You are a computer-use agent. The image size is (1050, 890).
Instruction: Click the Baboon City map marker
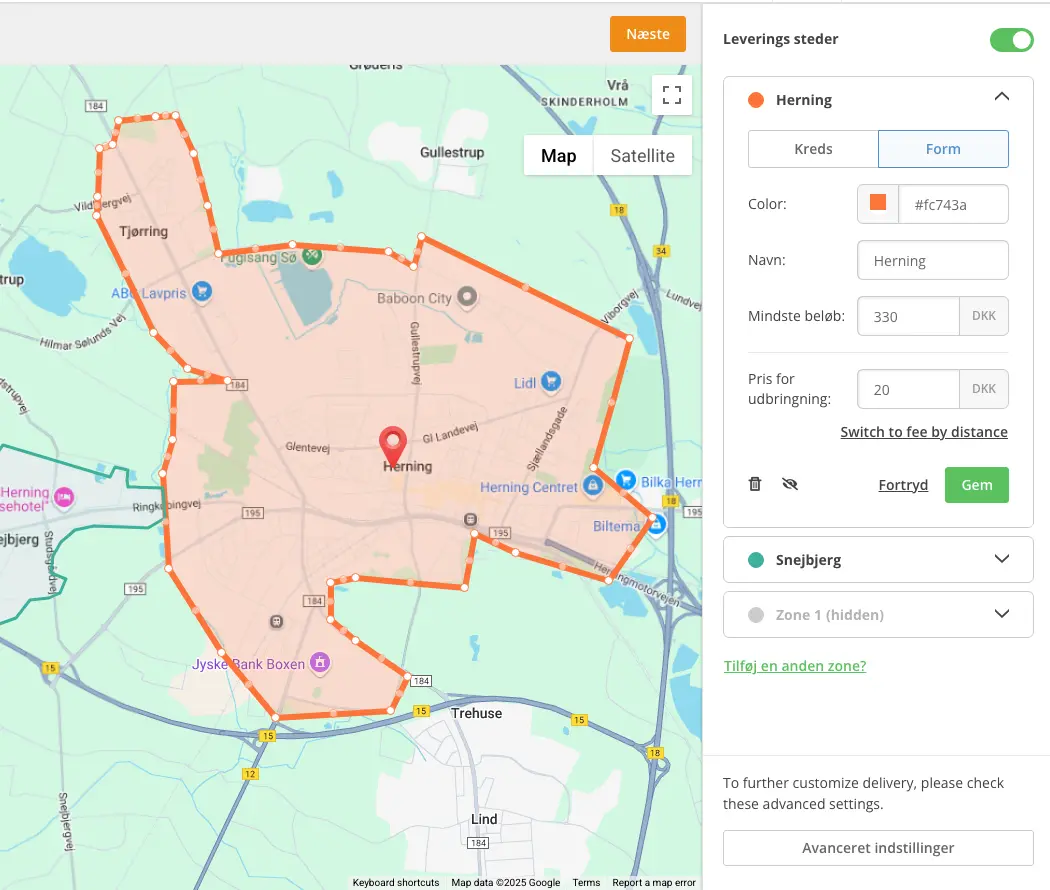(x=467, y=297)
